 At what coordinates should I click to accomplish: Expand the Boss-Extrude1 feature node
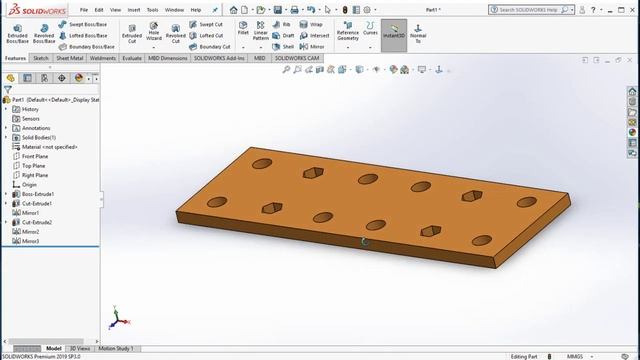coord(6,194)
